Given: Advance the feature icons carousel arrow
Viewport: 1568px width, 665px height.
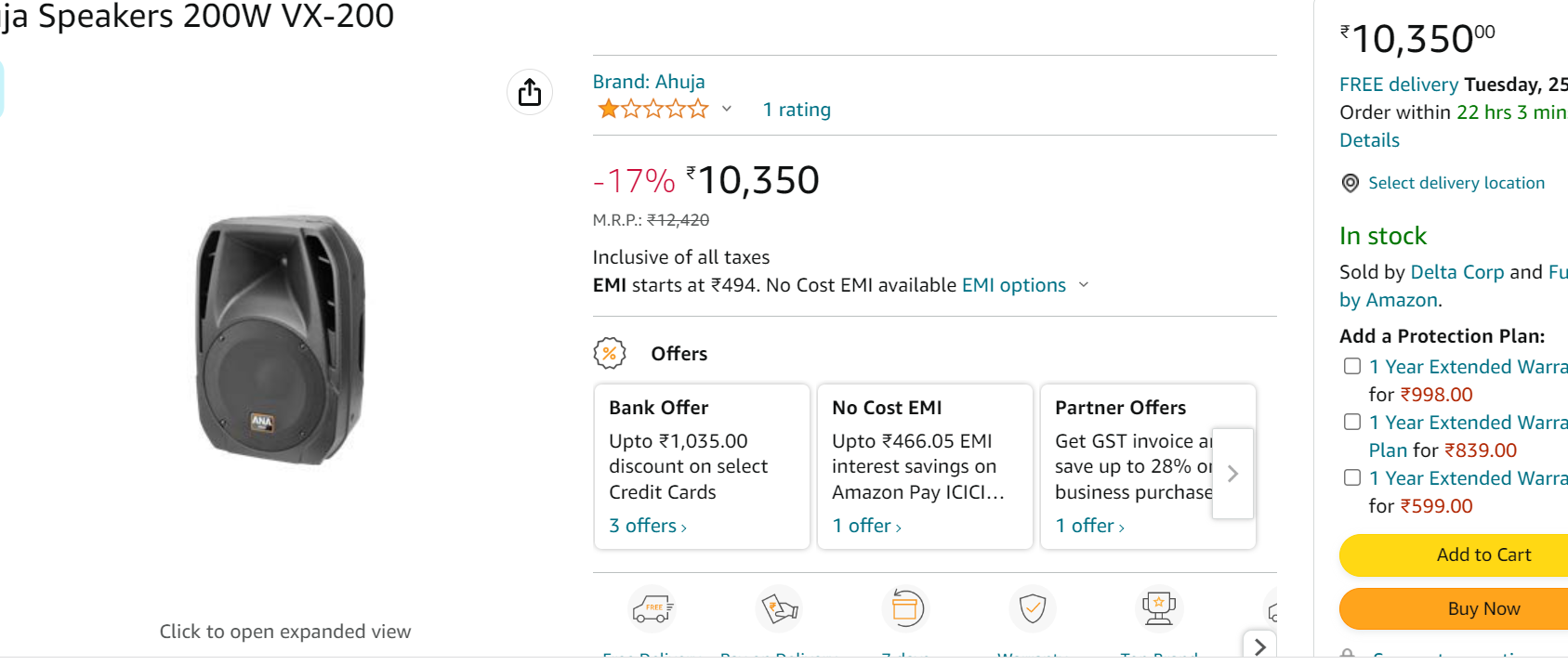Looking at the screenshot, I should tap(1259, 645).
